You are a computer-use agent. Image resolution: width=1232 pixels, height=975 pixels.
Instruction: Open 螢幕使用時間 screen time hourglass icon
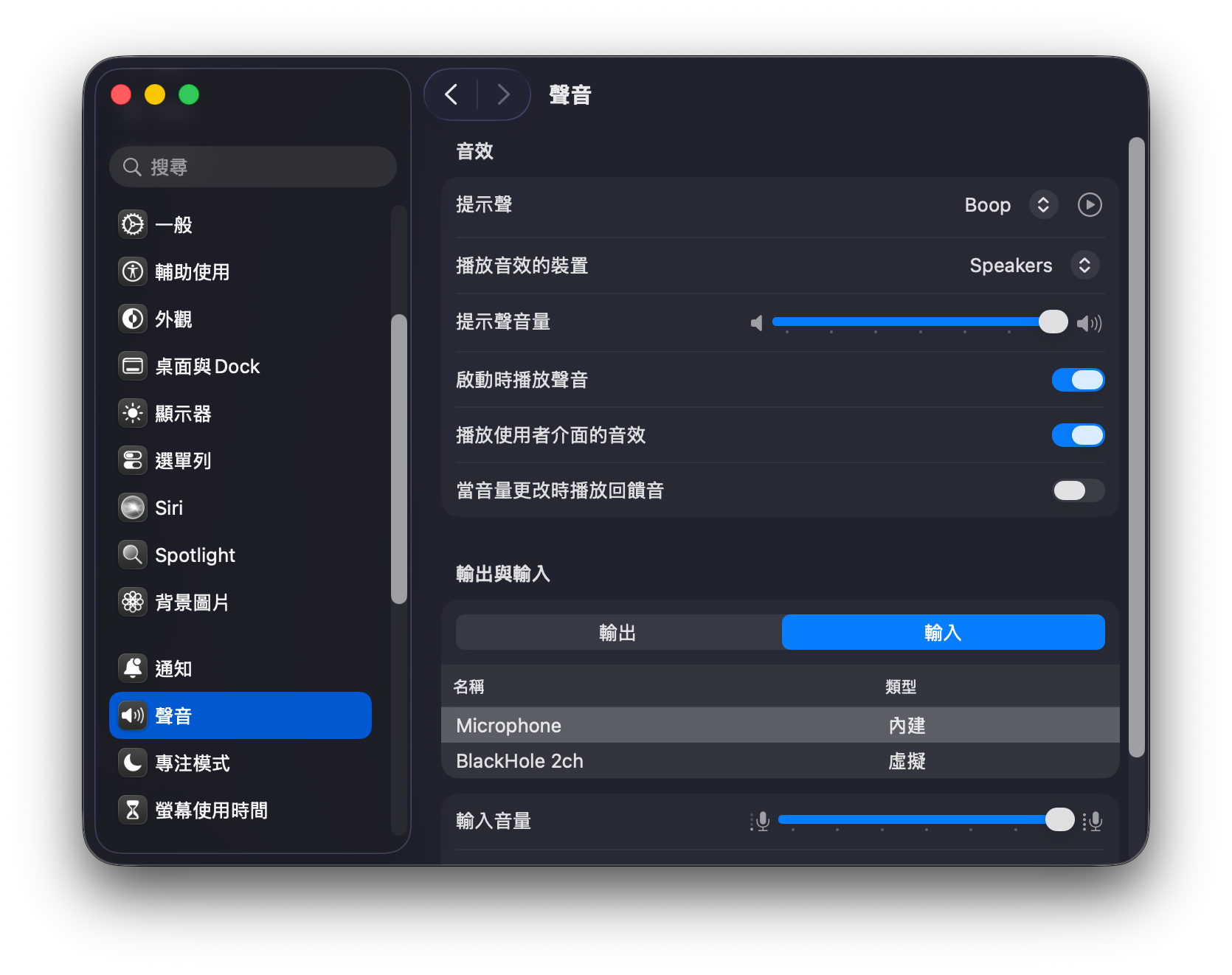click(x=133, y=810)
